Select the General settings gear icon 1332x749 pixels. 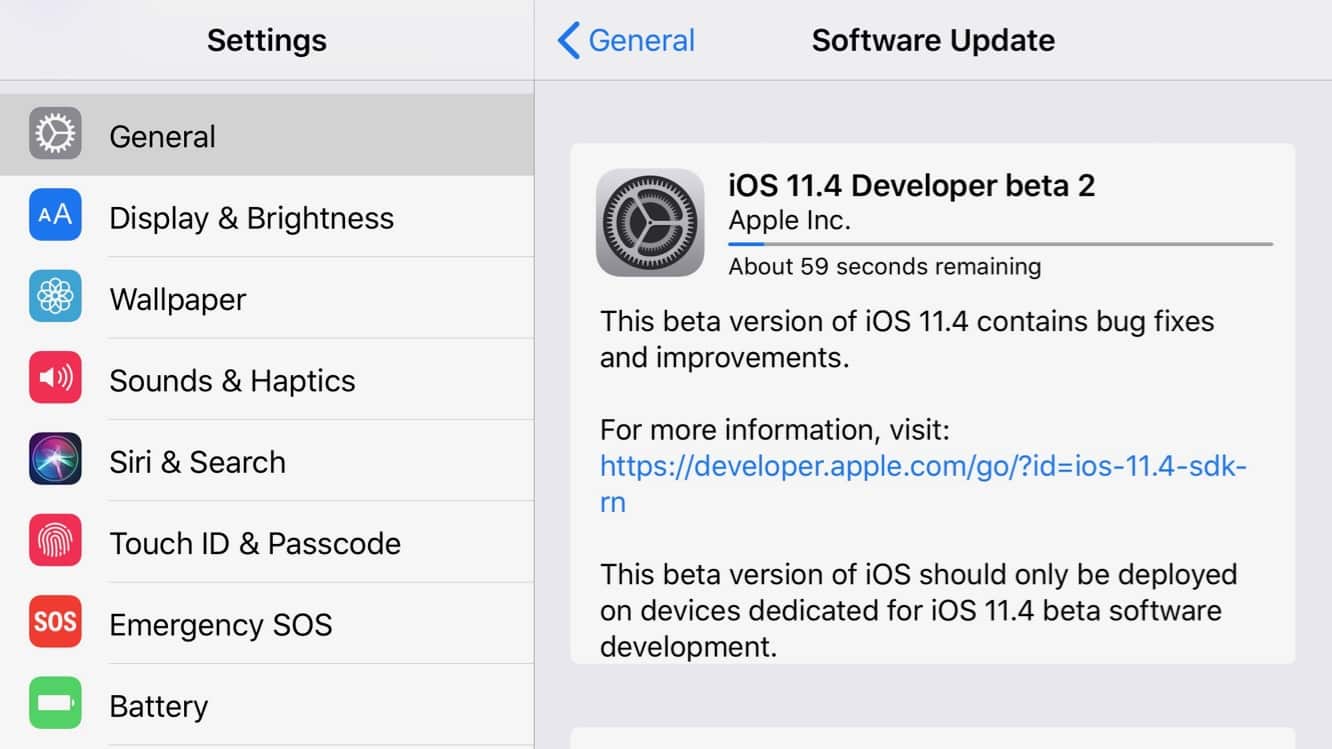(55, 134)
